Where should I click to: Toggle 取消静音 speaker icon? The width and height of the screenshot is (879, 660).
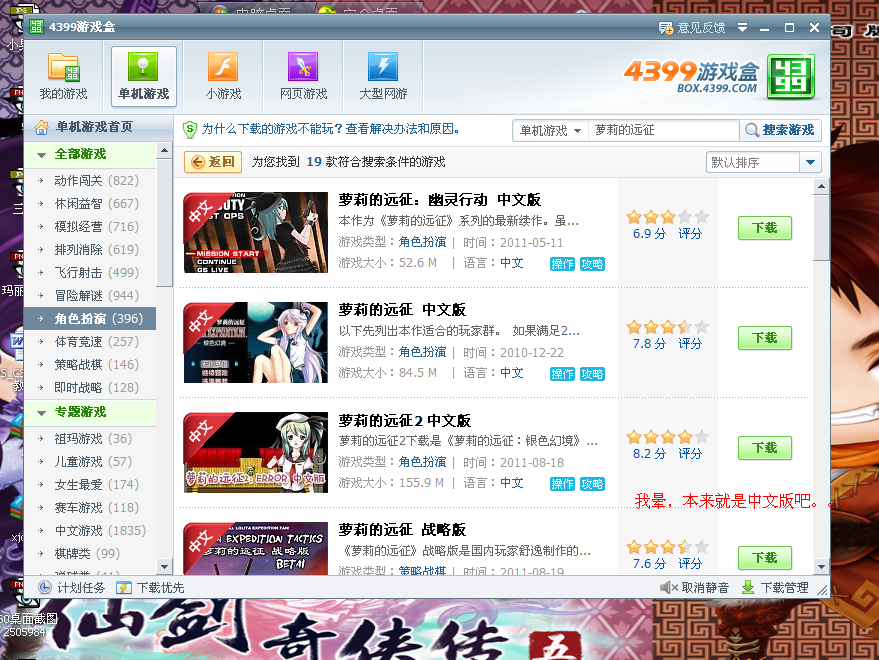pos(668,588)
